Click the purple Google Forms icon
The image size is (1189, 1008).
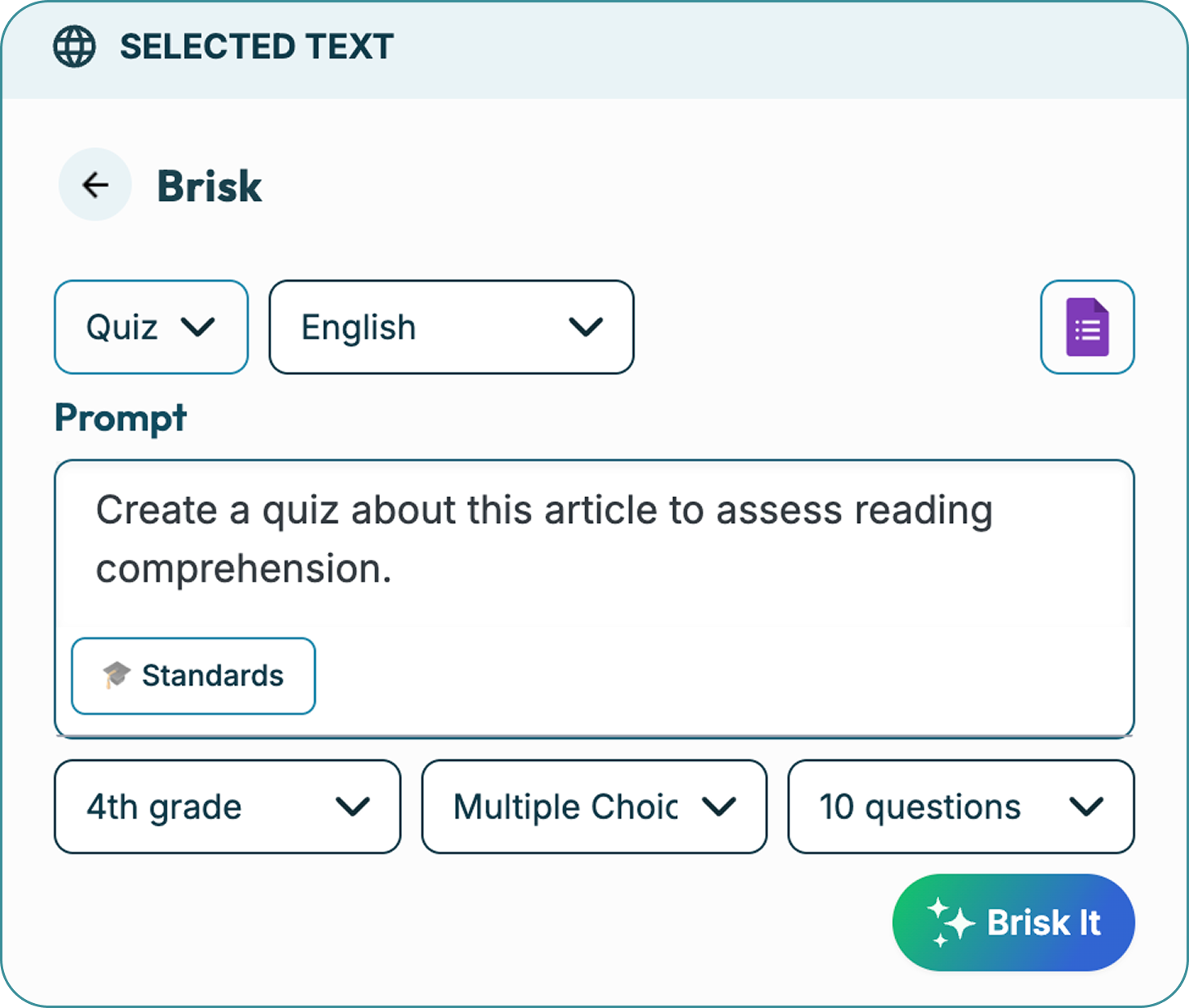click(1087, 327)
